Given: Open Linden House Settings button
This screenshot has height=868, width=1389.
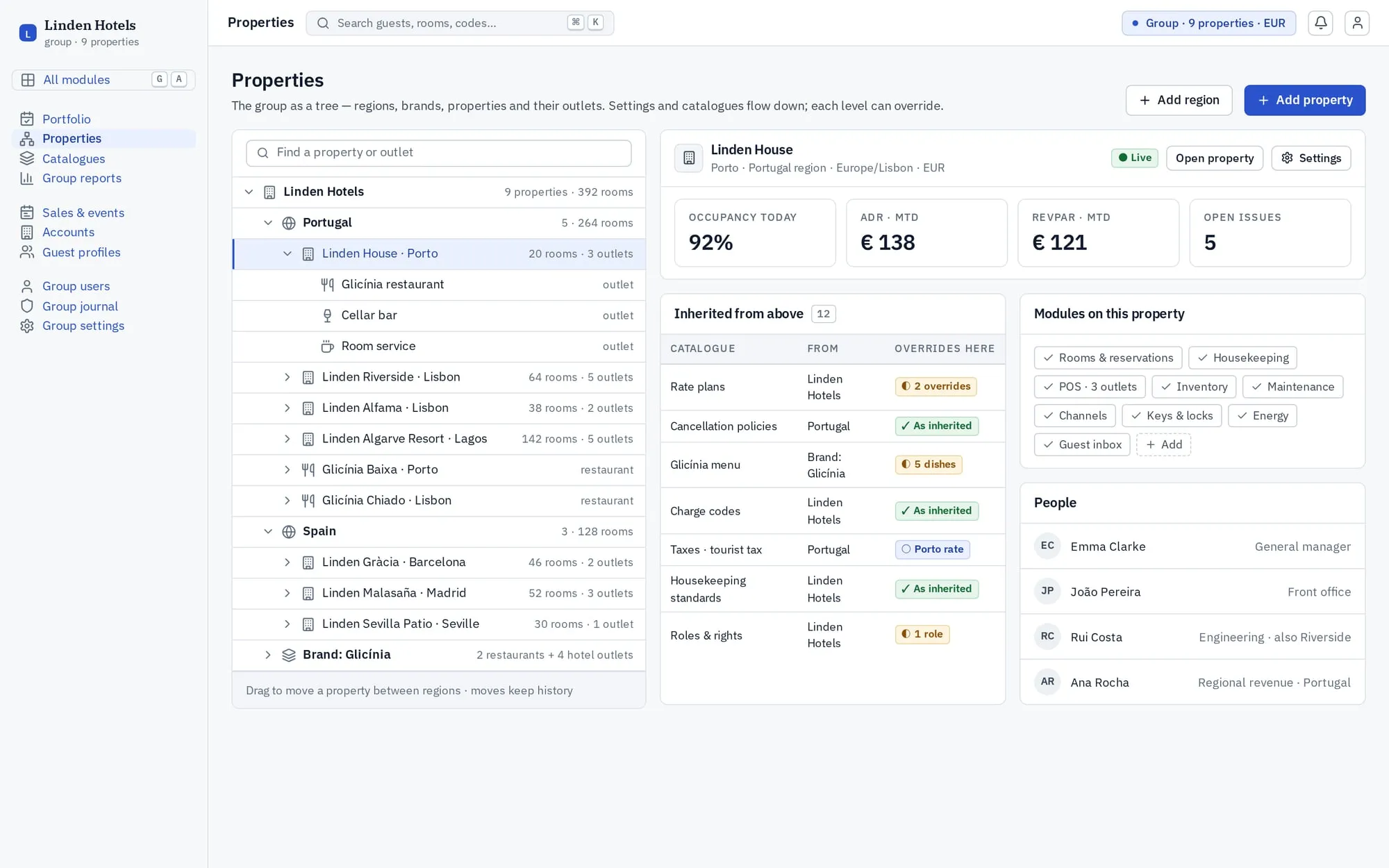Looking at the screenshot, I should (x=1311, y=158).
